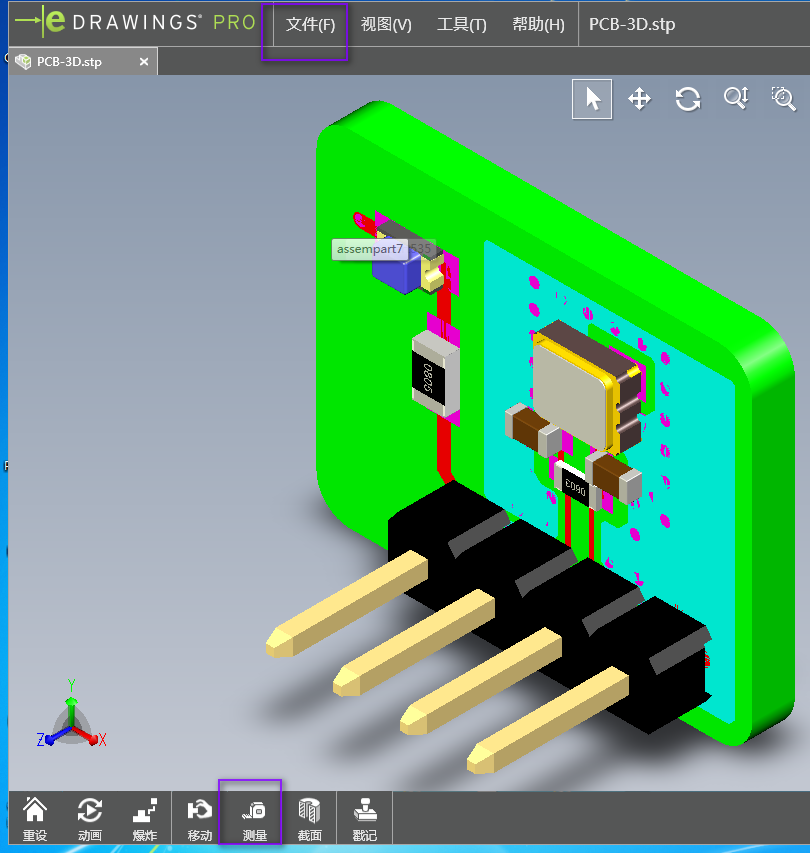Use the Zoom to Area tool

coord(783,98)
